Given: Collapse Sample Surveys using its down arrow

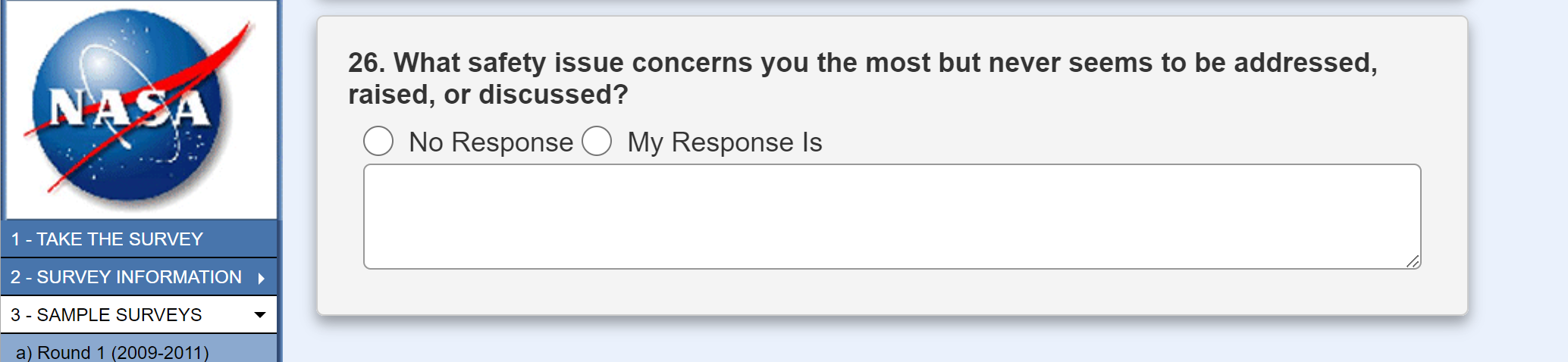Looking at the screenshot, I should 260,315.
